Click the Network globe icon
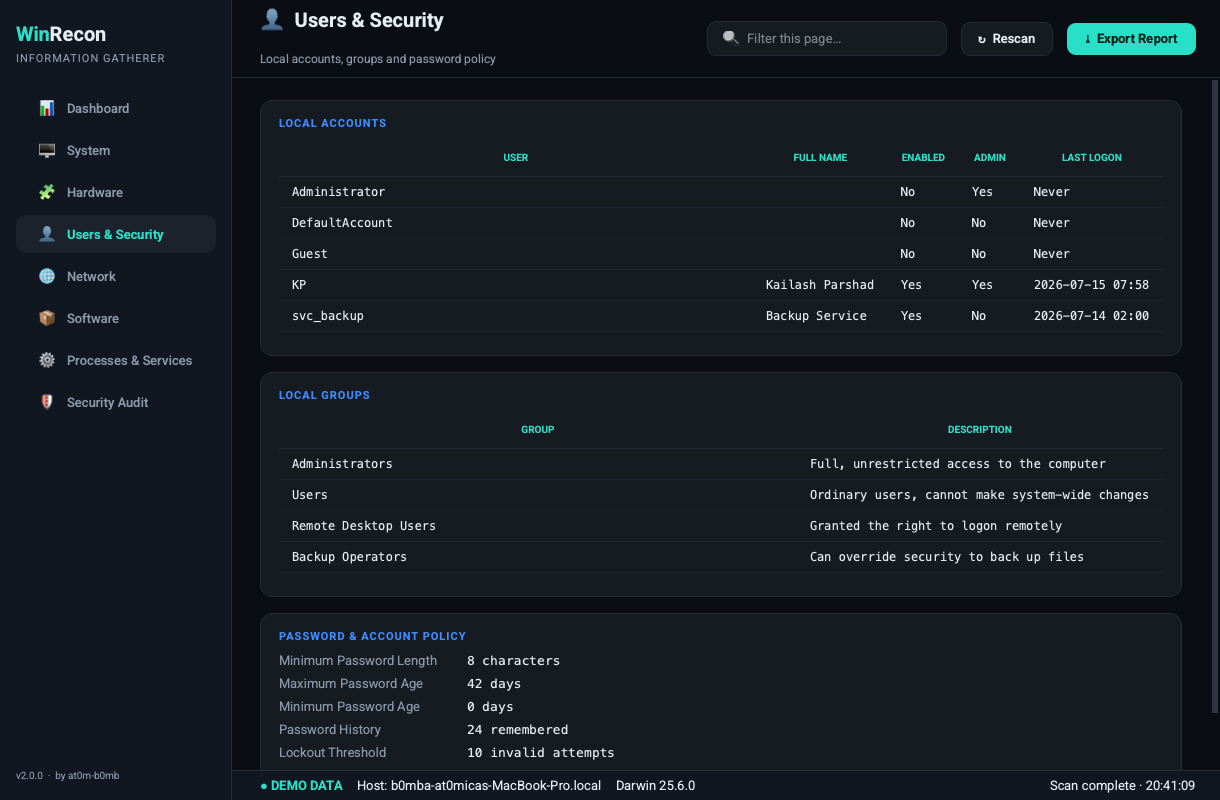This screenshot has height=800, width=1220. tap(47, 276)
